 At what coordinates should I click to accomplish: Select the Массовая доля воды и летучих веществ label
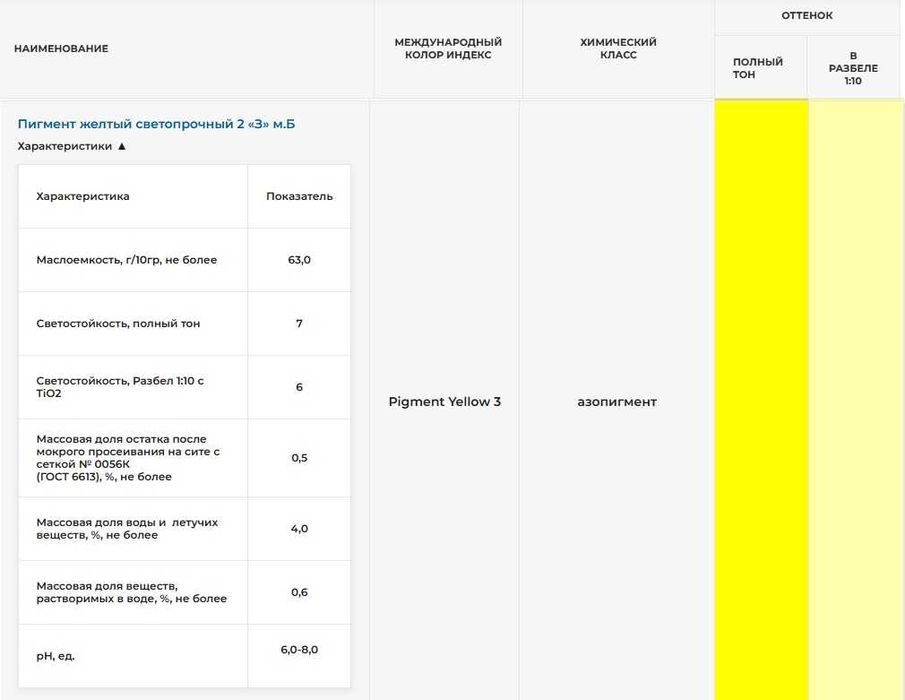click(127, 529)
